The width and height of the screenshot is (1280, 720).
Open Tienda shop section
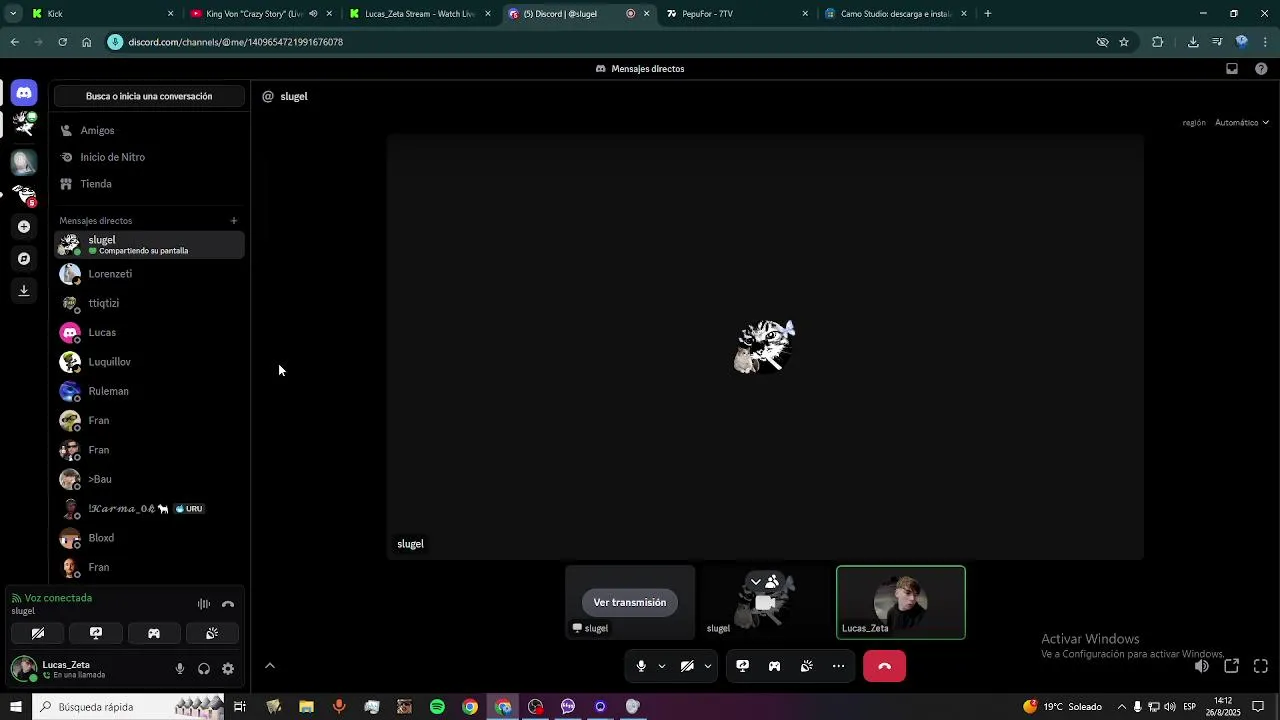coord(149,184)
